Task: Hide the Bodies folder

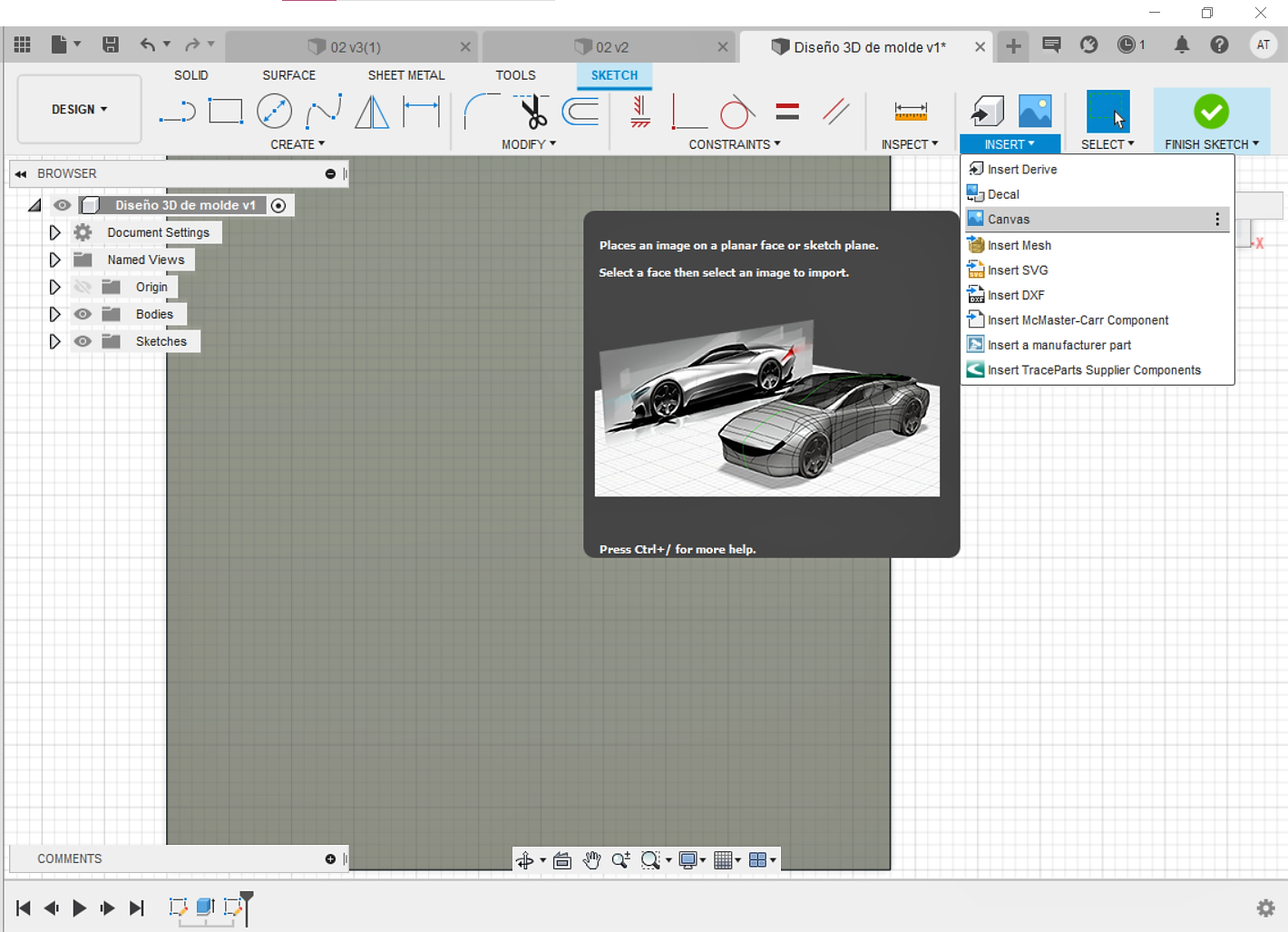Action: [83, 314]
